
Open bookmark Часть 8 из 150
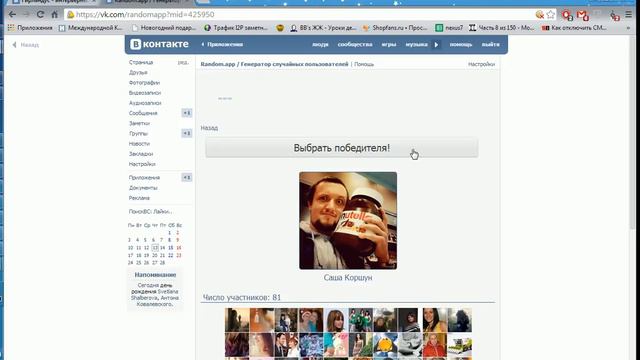click(502, 28)
